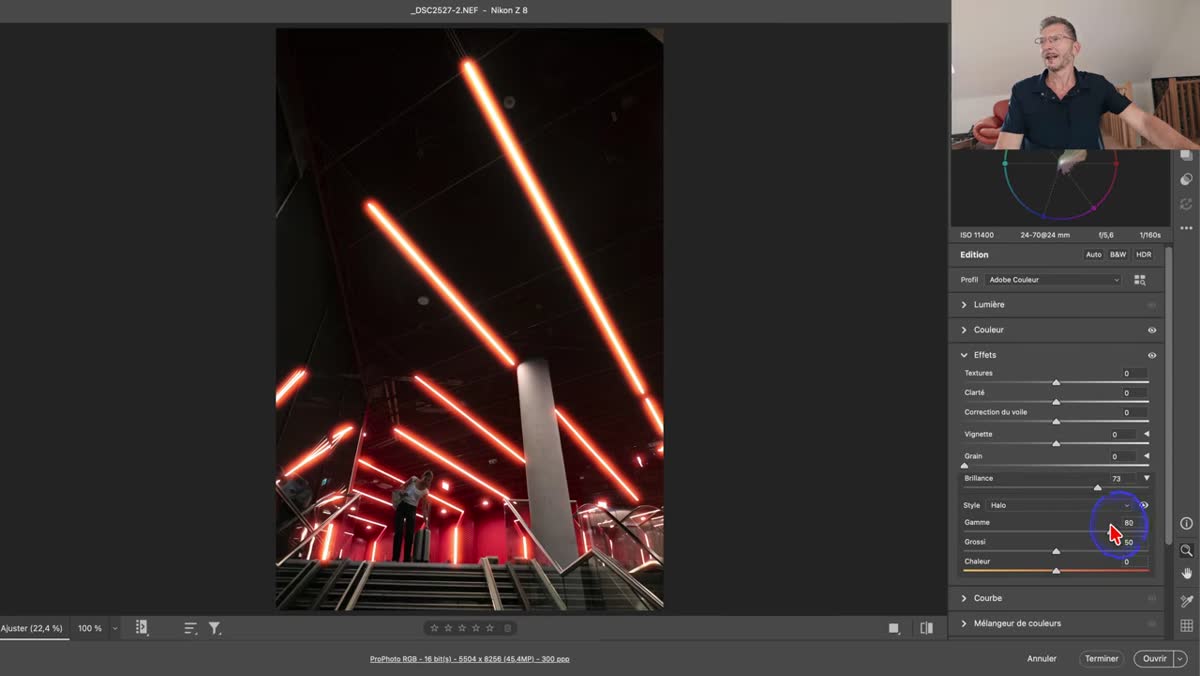Image resolution: width=1200 pixels, height=676 pixels.
Task: Click the circular-arrows icon below masking tool
Action: [x=1186, y=203]
